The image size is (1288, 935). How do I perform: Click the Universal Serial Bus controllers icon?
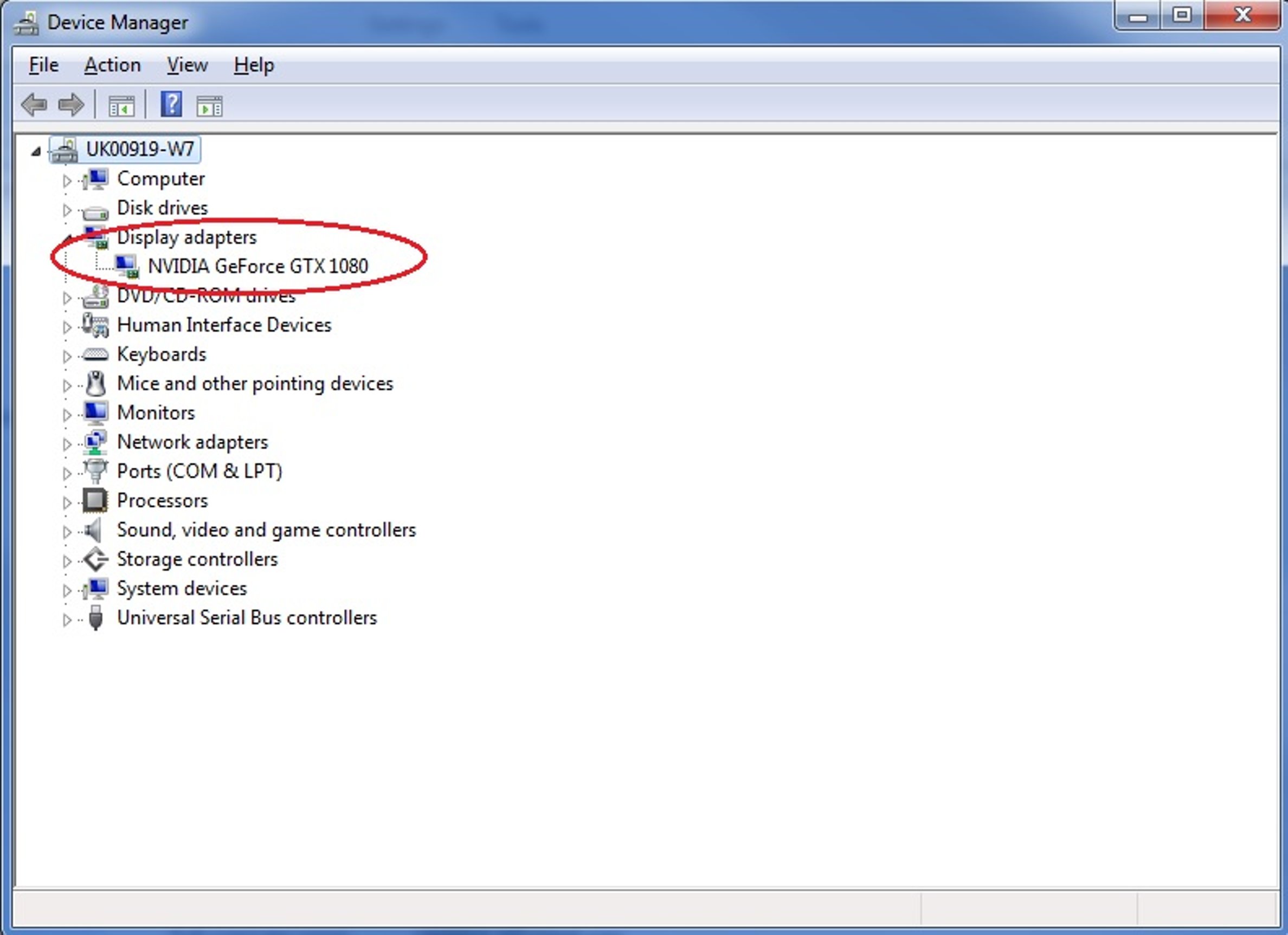95,618
